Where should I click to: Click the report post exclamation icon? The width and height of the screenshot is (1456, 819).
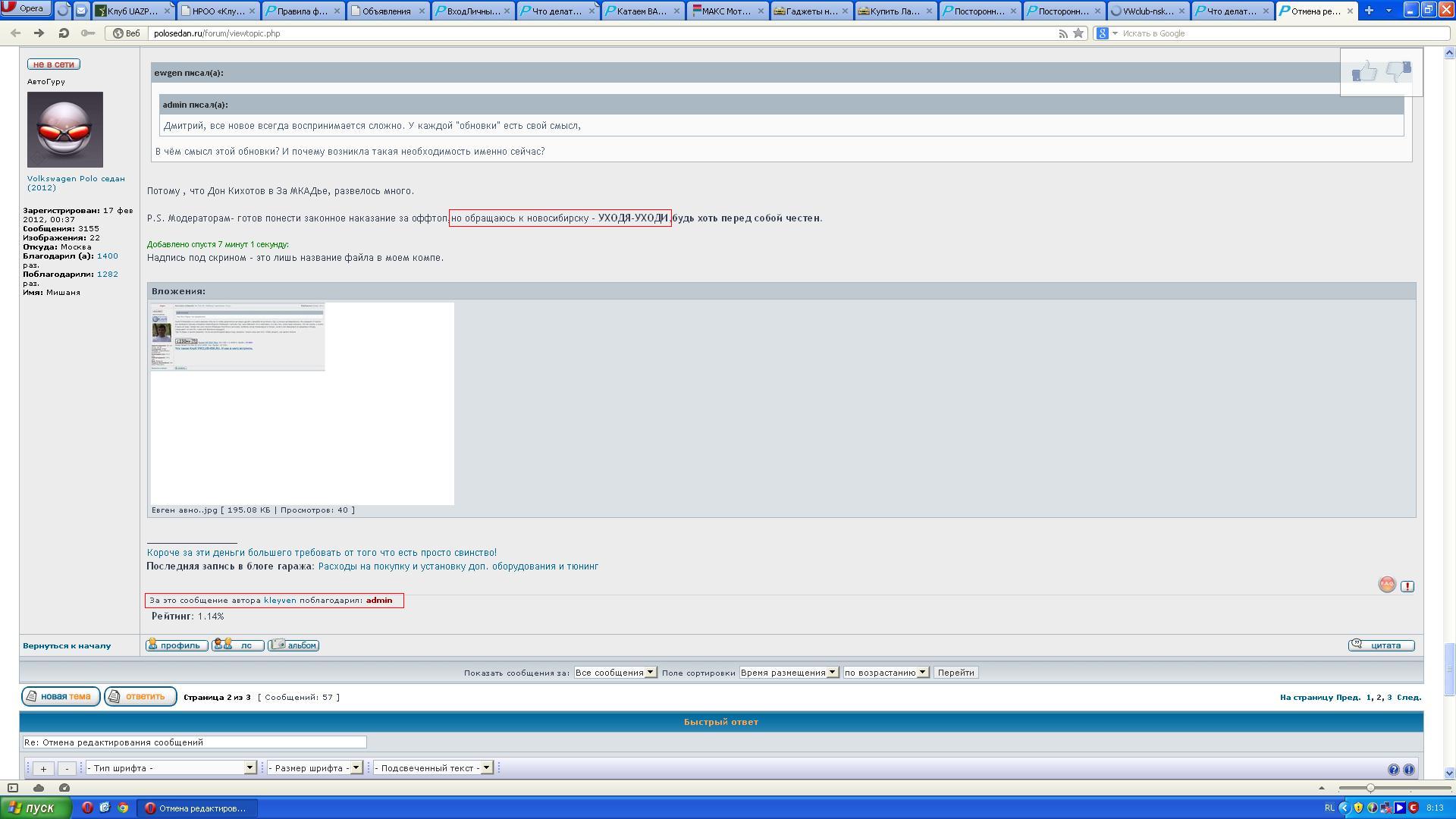click(x=1407, y=586)
